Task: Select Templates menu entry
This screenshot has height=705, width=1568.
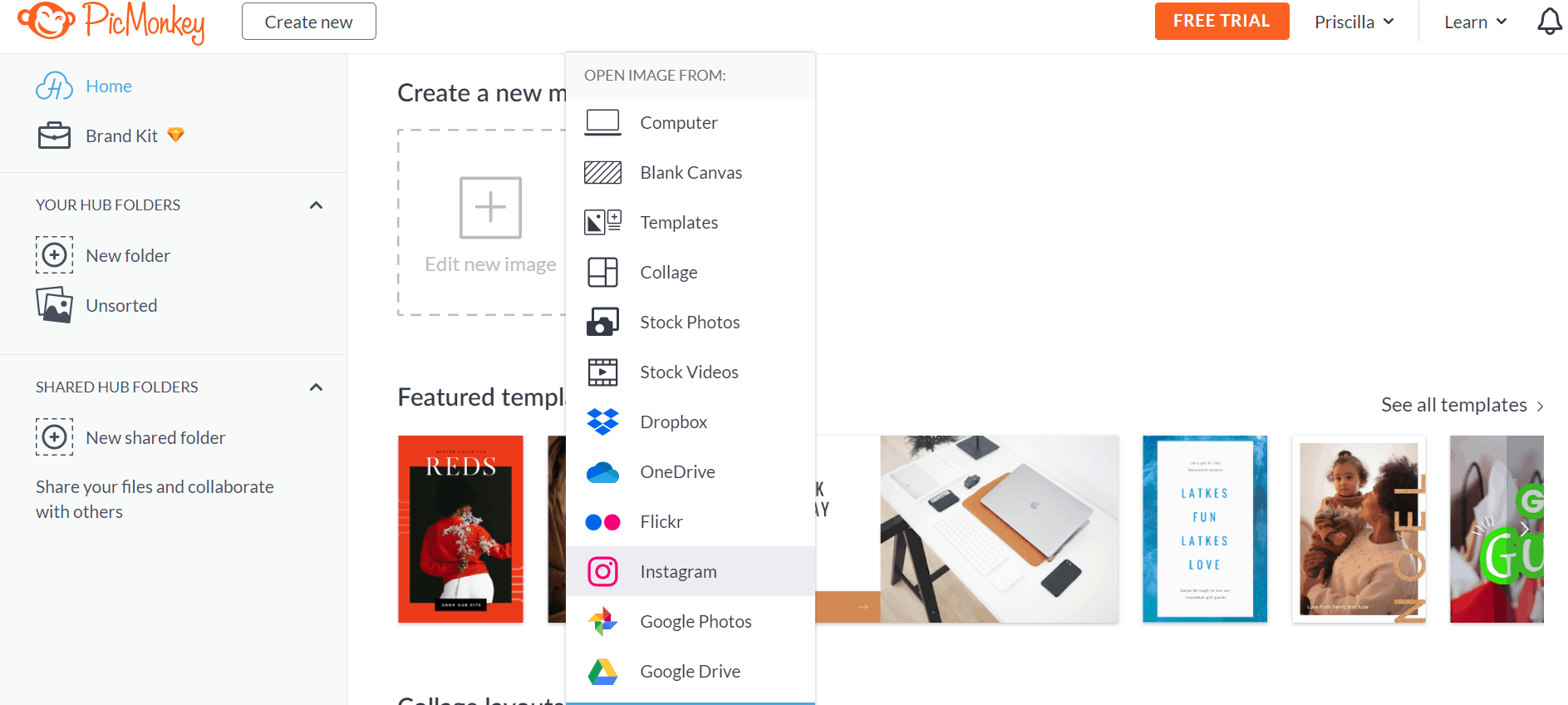Action: pos(690,222)
